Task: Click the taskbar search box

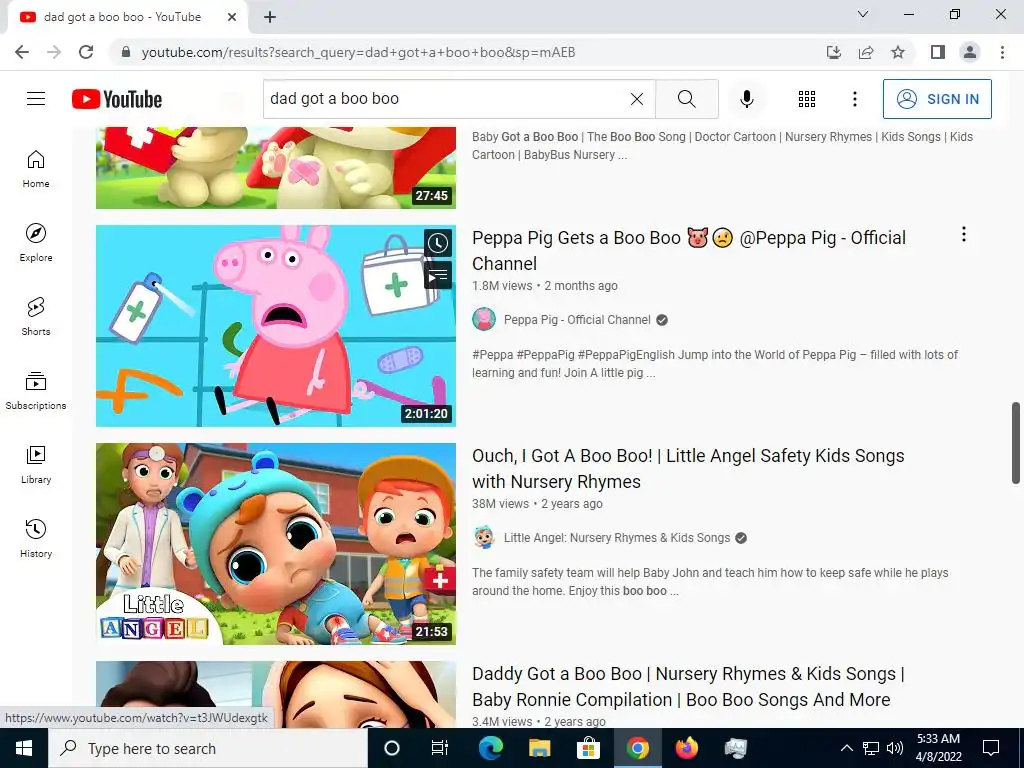Action: 208,748
